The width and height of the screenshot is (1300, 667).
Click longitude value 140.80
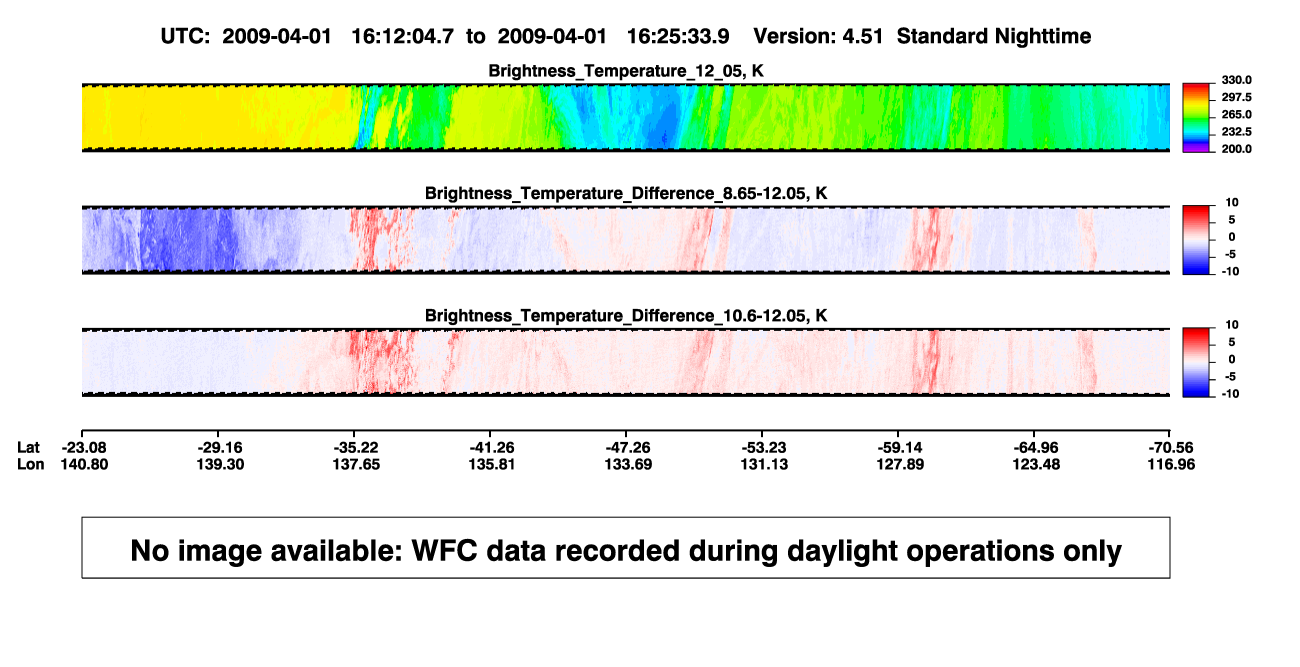pos(84,464)
